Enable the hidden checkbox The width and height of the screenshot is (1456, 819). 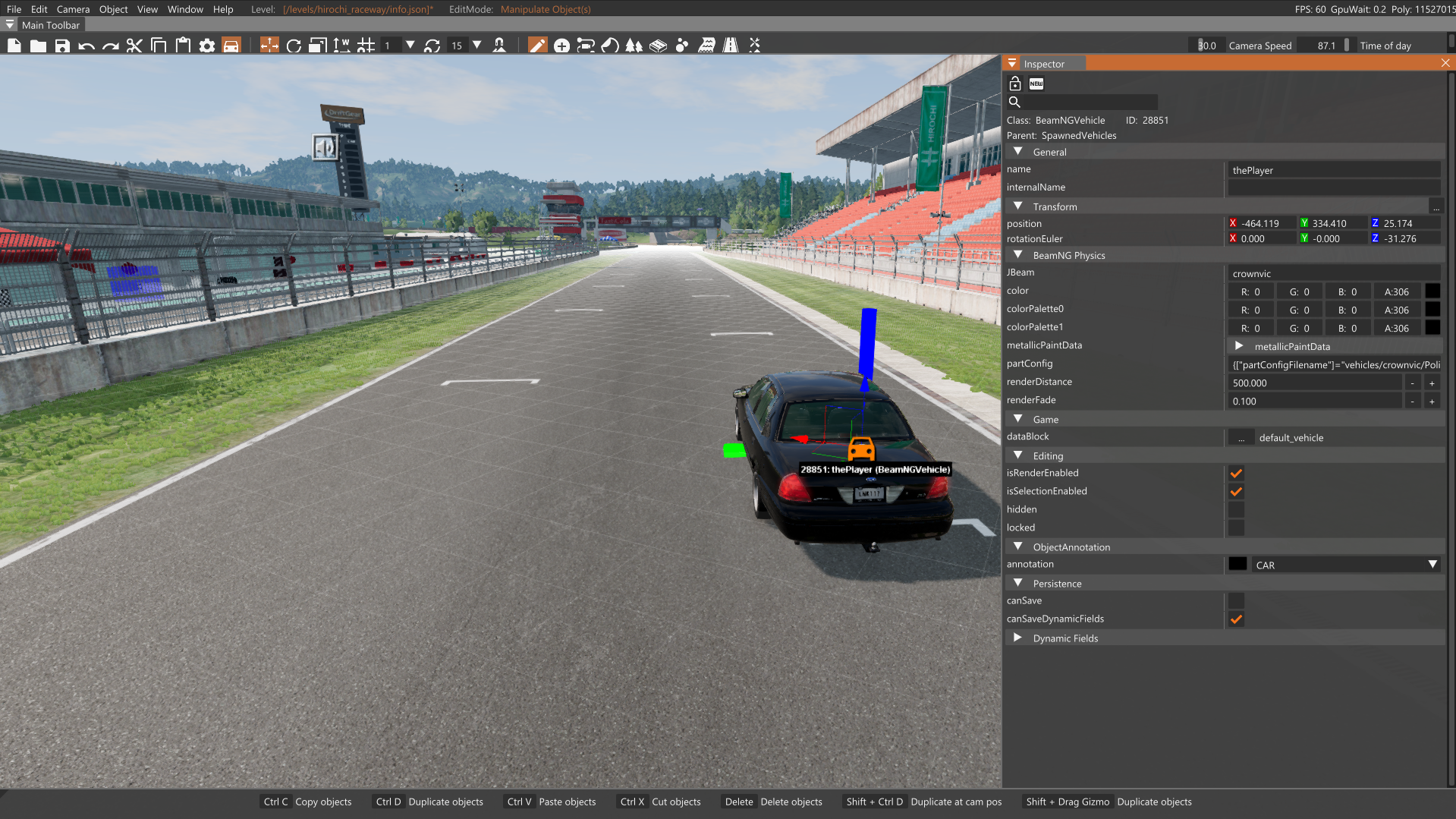(x=1236, y=509)
